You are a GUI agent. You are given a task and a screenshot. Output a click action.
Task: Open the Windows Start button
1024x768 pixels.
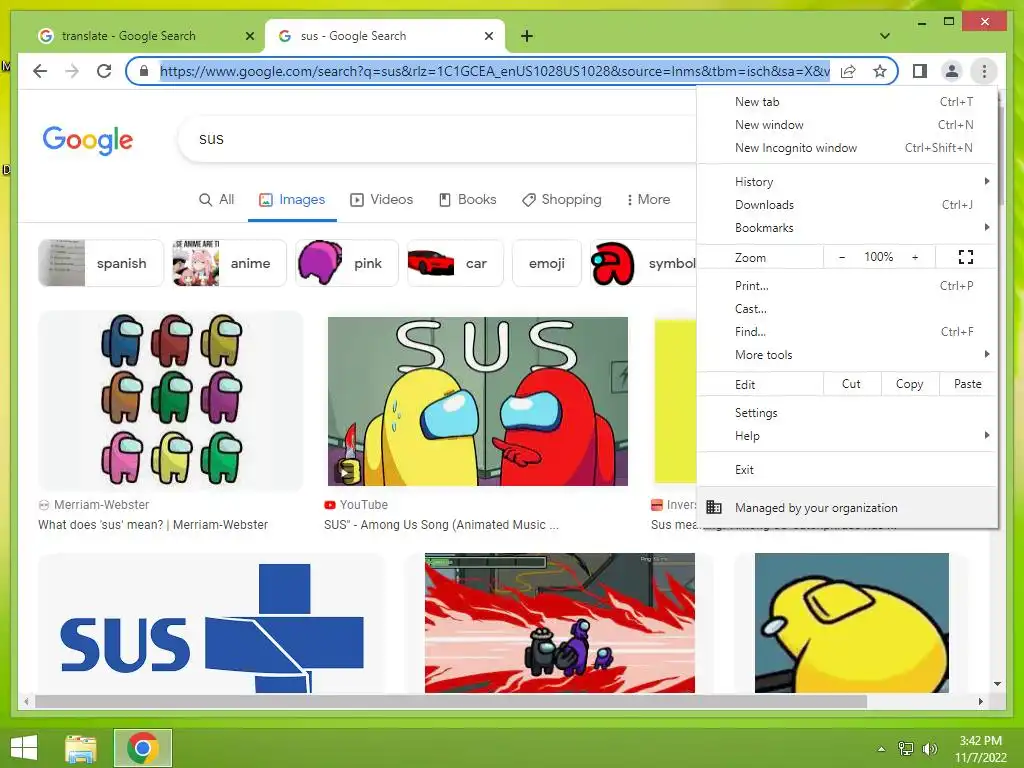(x=24, y=748)
